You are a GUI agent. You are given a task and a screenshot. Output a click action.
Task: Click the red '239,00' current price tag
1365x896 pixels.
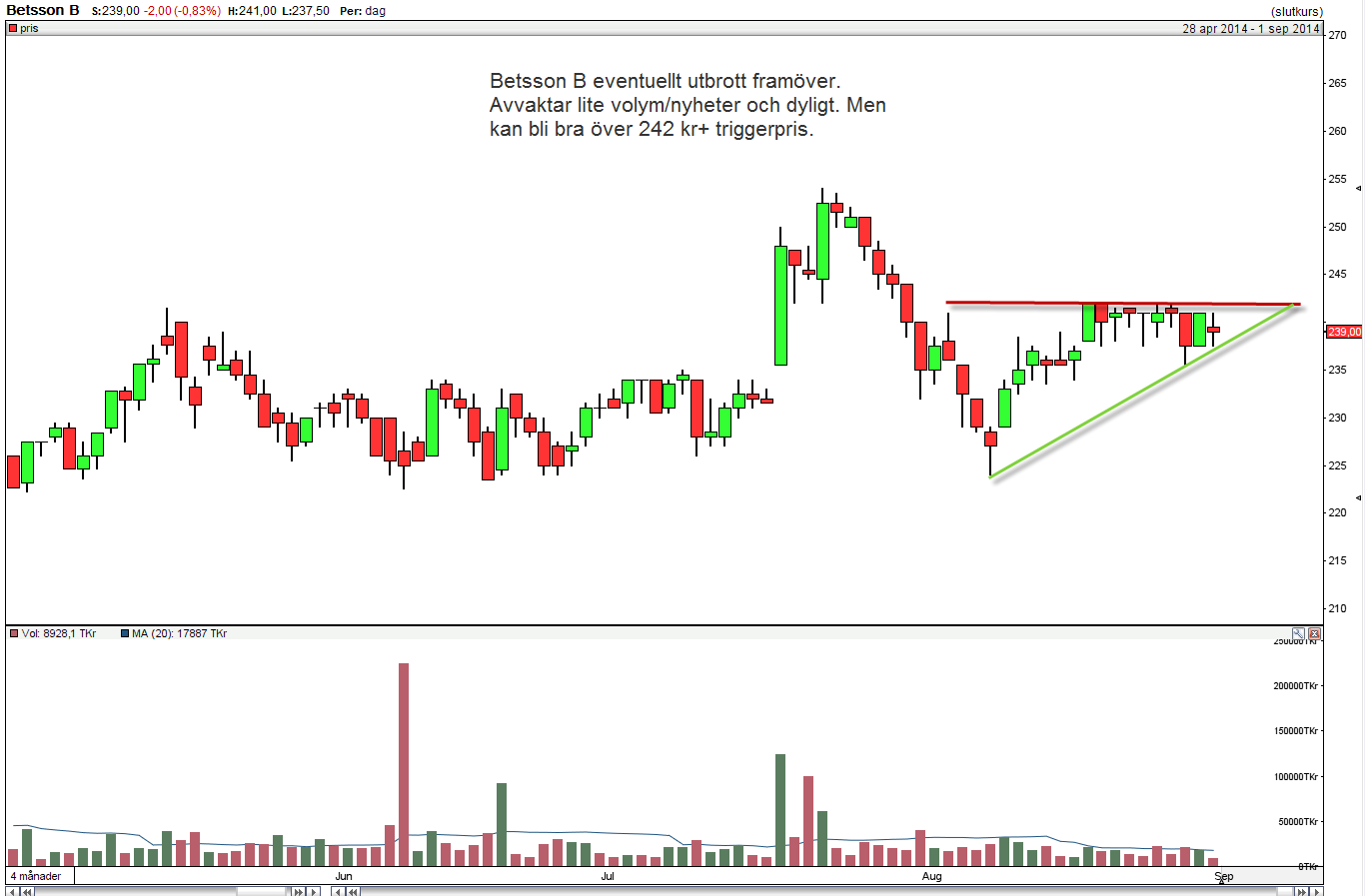click(1344, 332)
